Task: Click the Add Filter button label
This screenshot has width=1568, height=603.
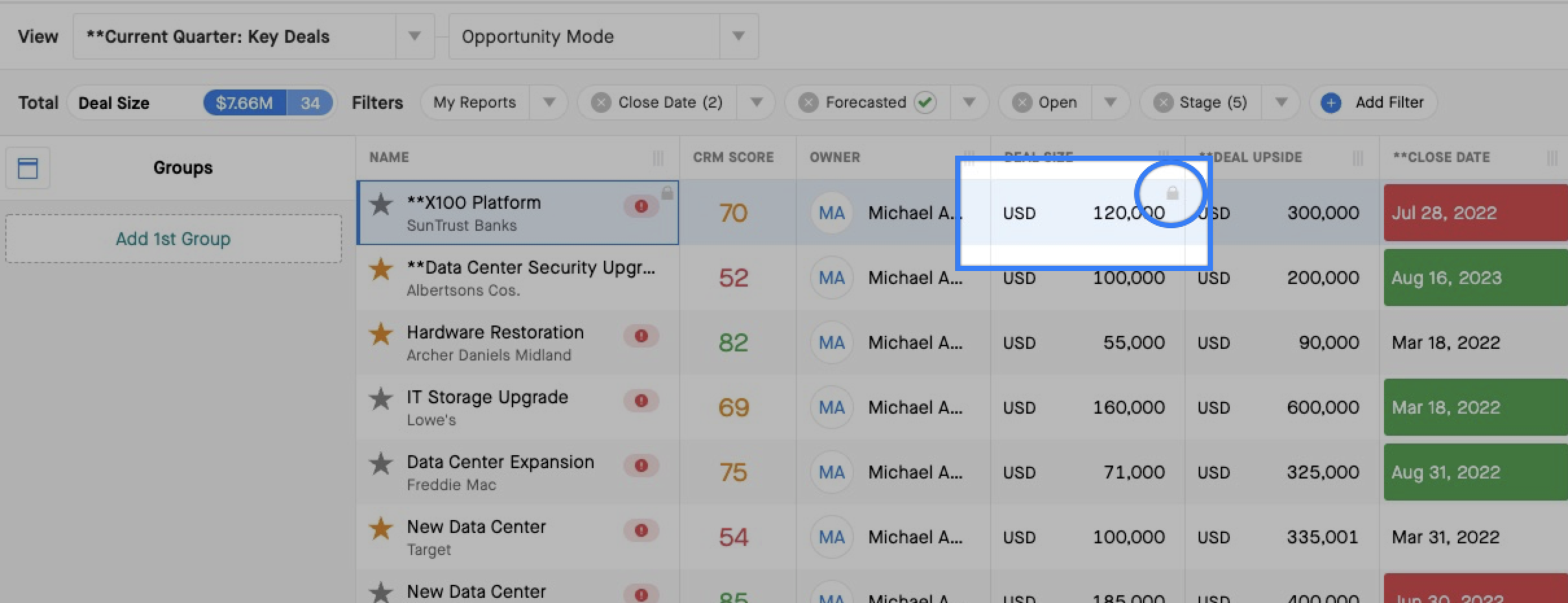Action: [x=1390, y=102]
